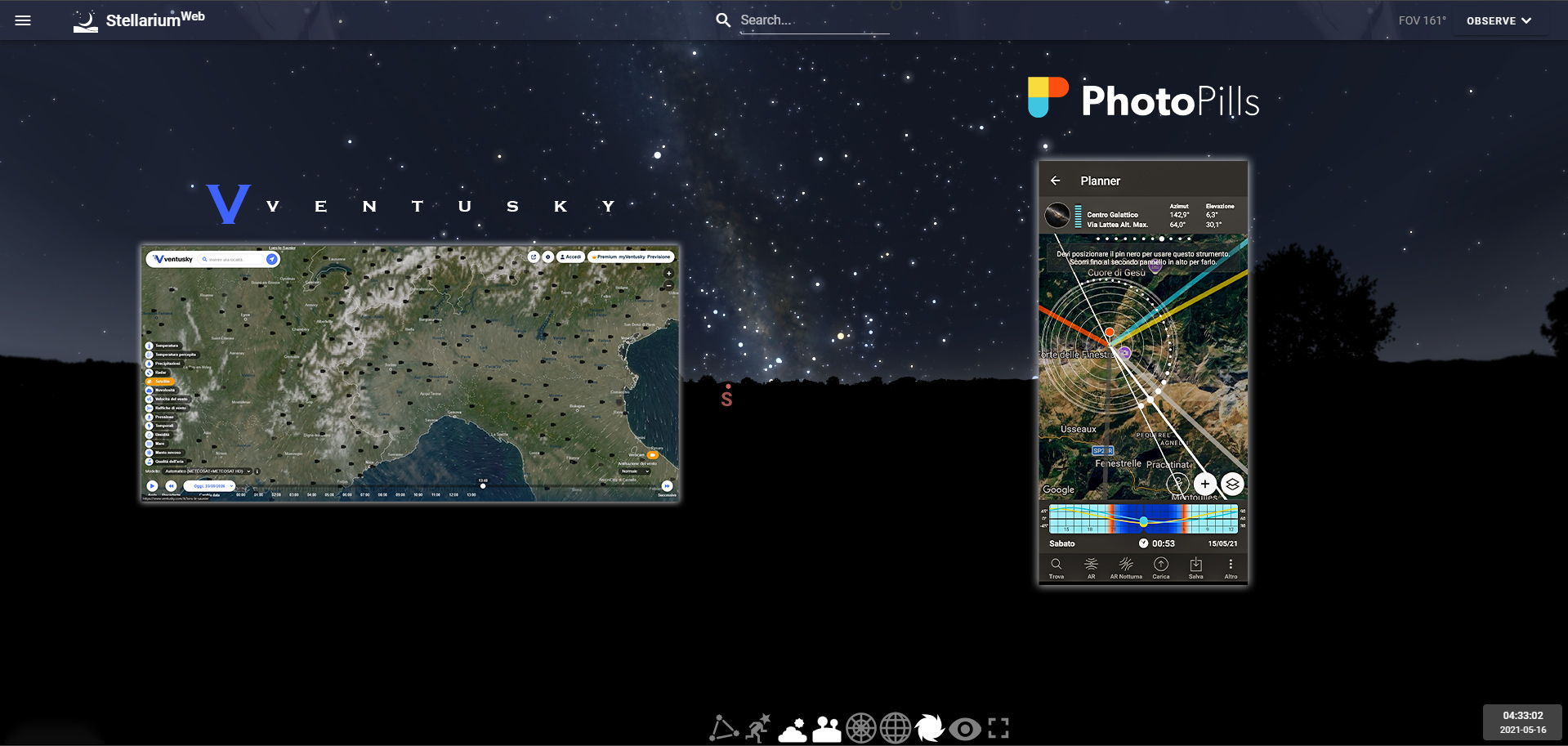Toggle constellation art figures

[x=758, y=728]
